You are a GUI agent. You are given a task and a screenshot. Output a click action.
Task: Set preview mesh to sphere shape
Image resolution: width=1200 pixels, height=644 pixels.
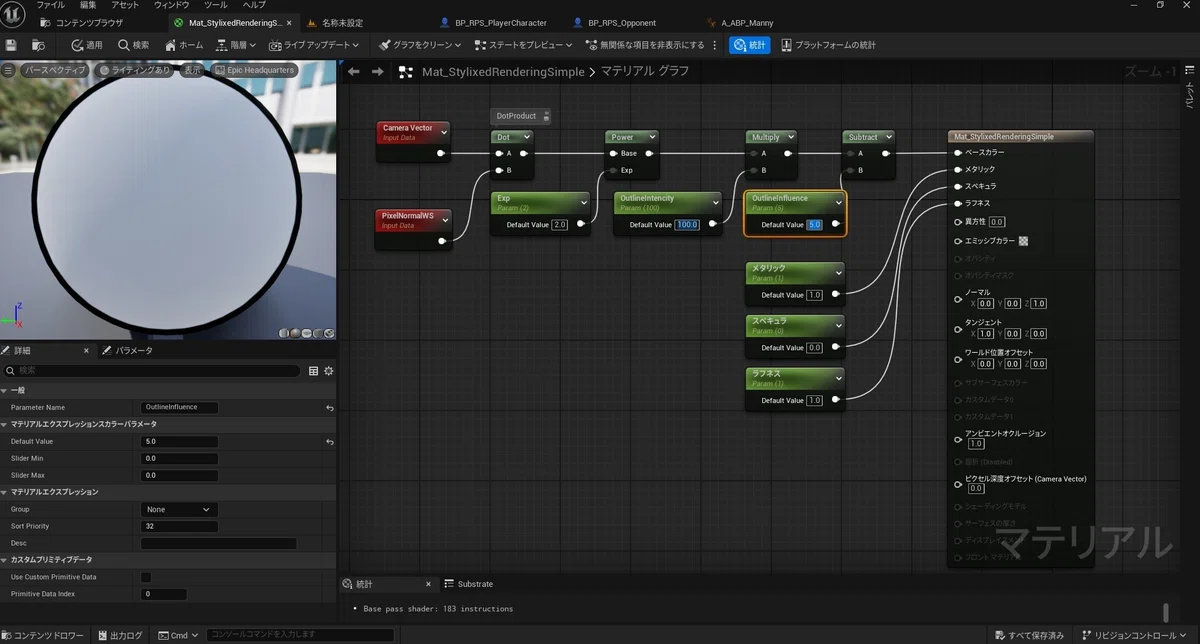tap(296, 332)
